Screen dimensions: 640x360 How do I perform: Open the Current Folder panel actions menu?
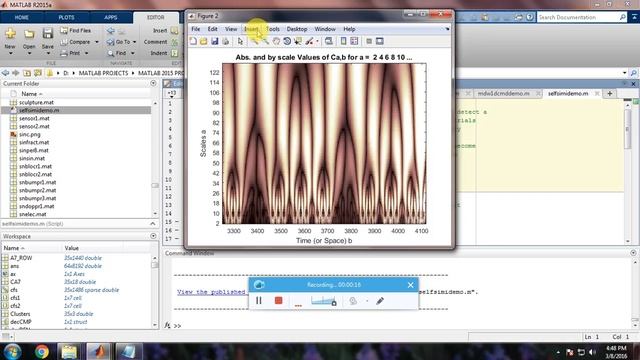click(x=153, y=83)
